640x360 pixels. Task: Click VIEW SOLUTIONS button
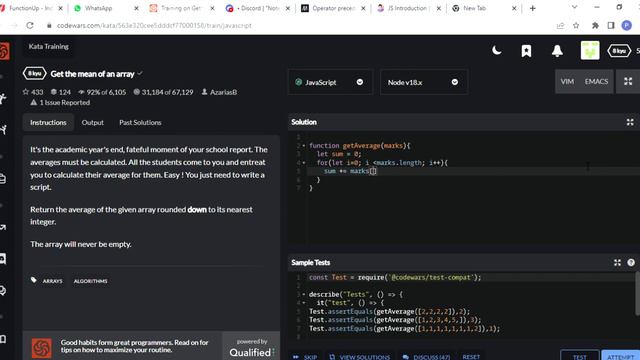[360, 357]
